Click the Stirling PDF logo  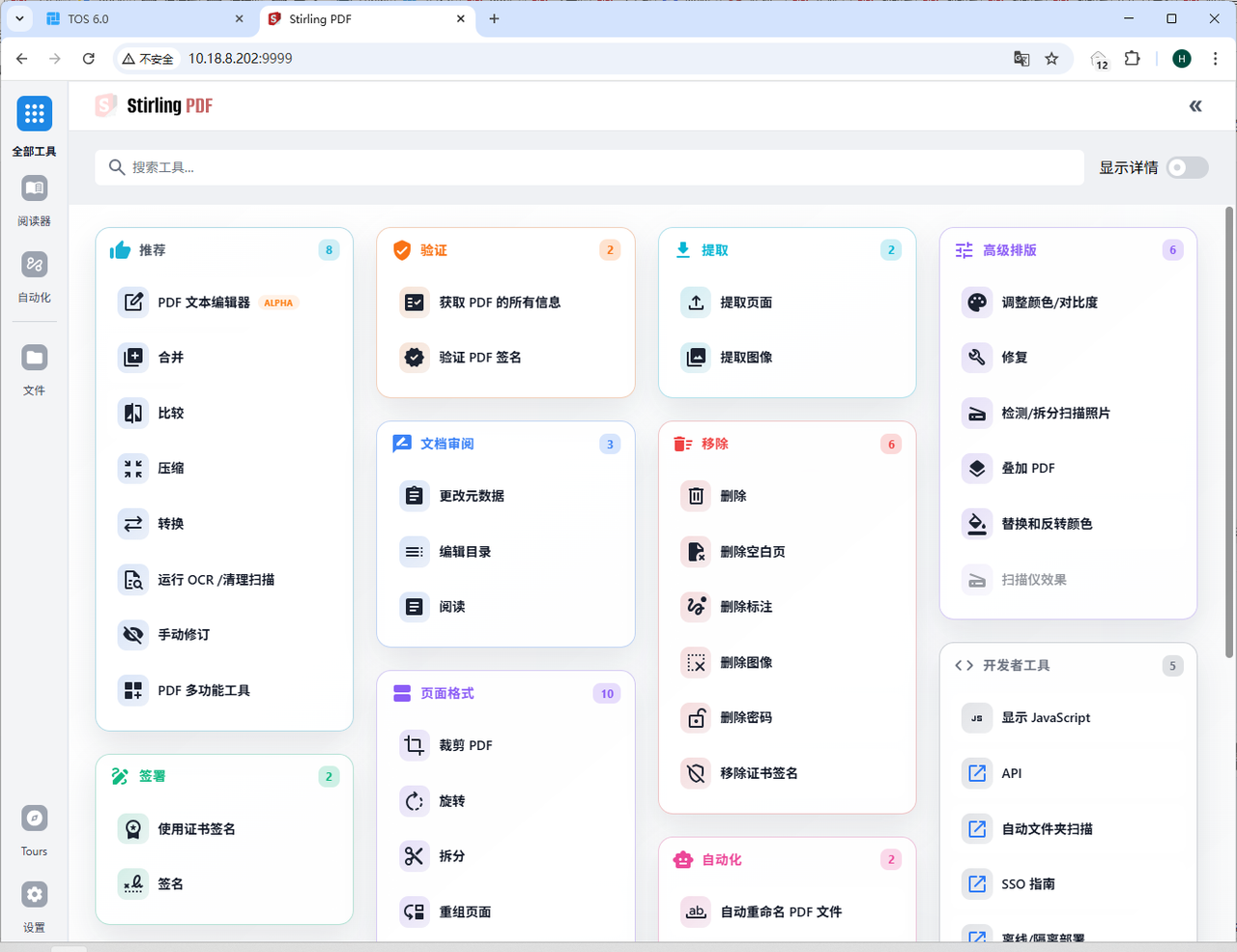pyautogui.click(x=155, y=105)
